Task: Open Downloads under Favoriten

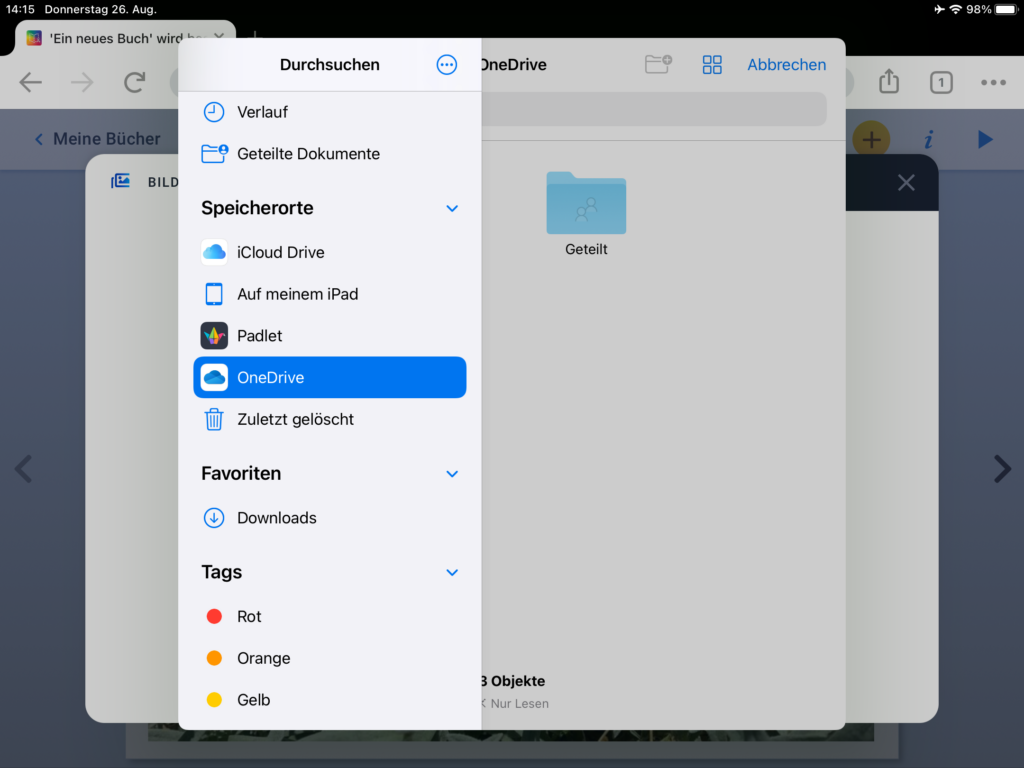Action: tap(276, 518)
